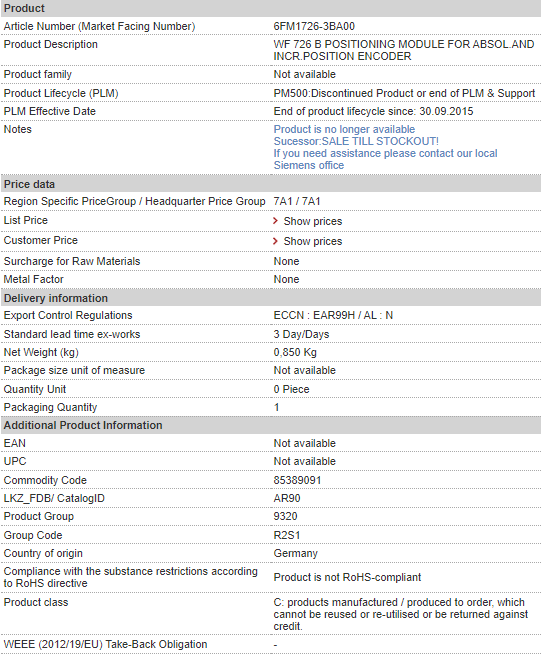The image size is (541, 654).
Task: Click the Additional Product Information header
Action: click(270, 425)
